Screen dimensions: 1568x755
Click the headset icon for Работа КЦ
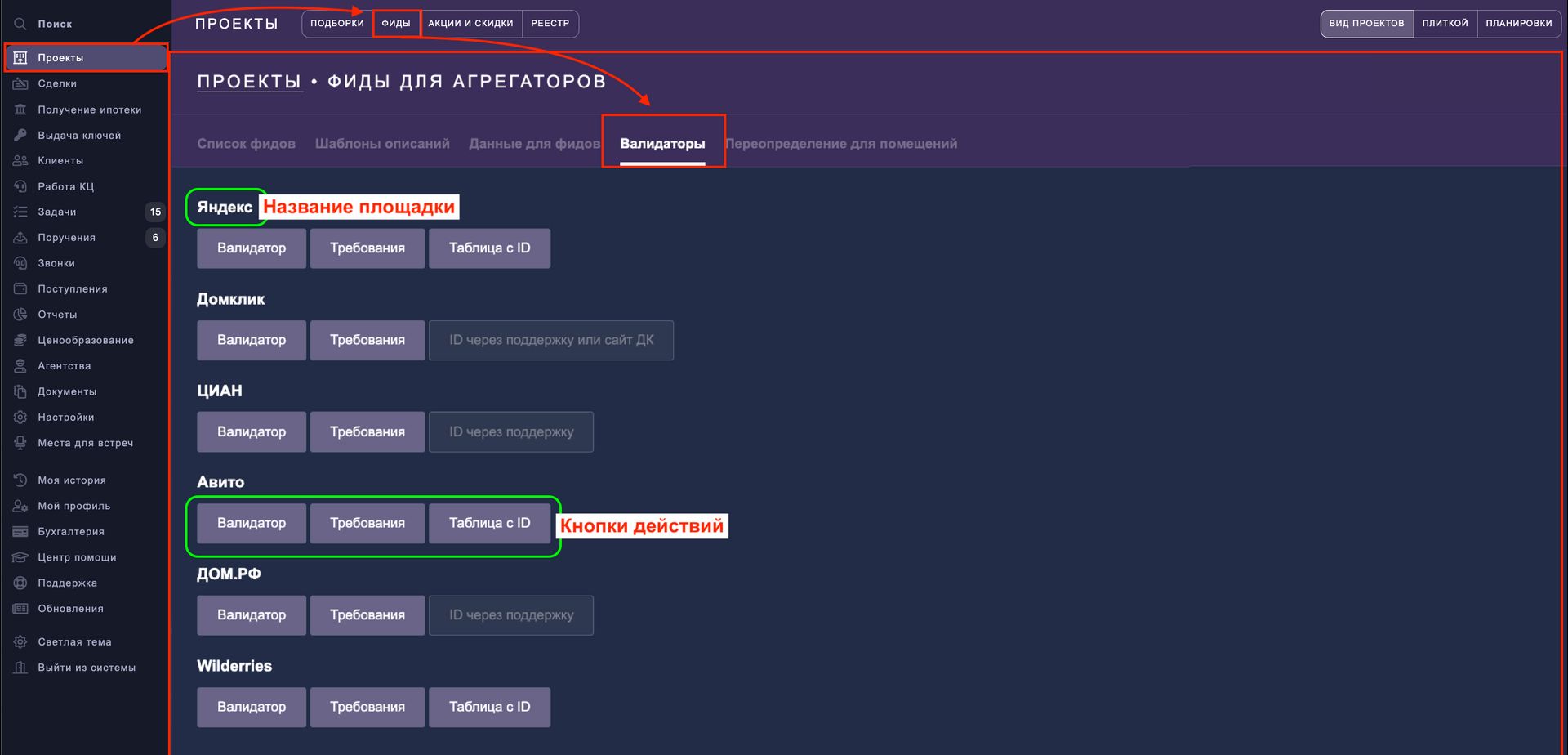click(x=20, y=186)
